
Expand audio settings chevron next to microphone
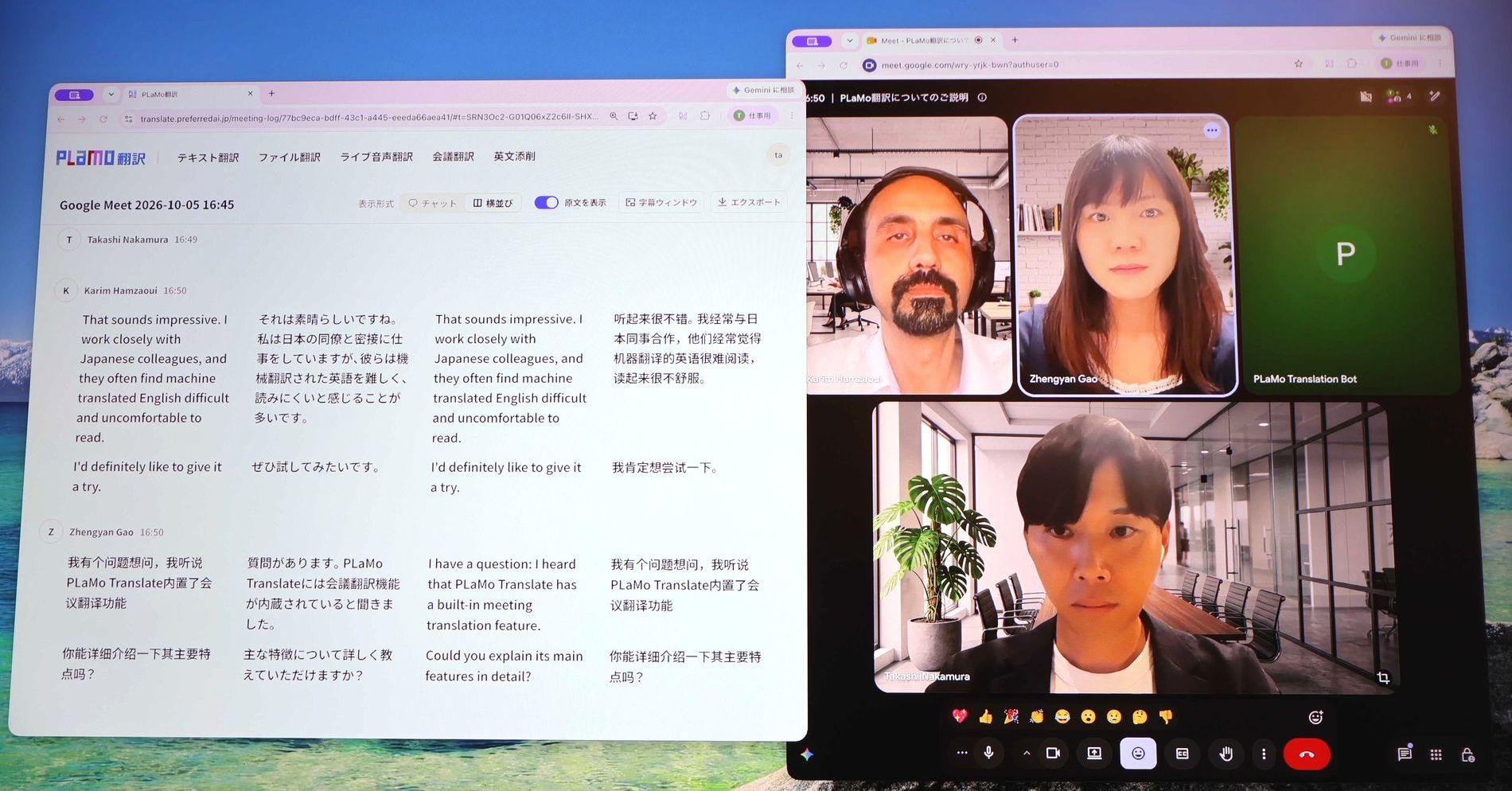tap(1027, 753)
